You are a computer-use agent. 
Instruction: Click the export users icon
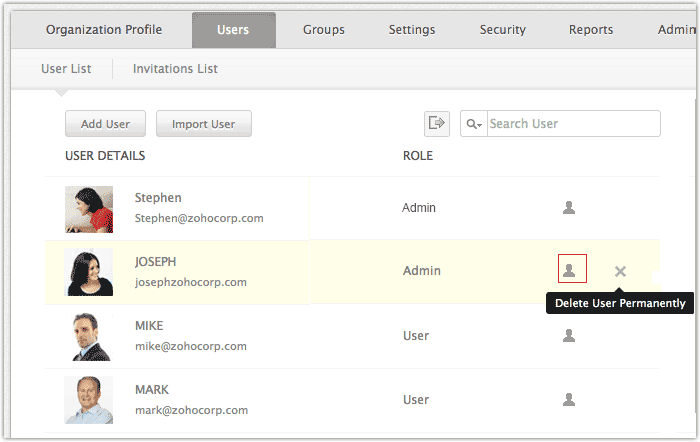point(436,123)
